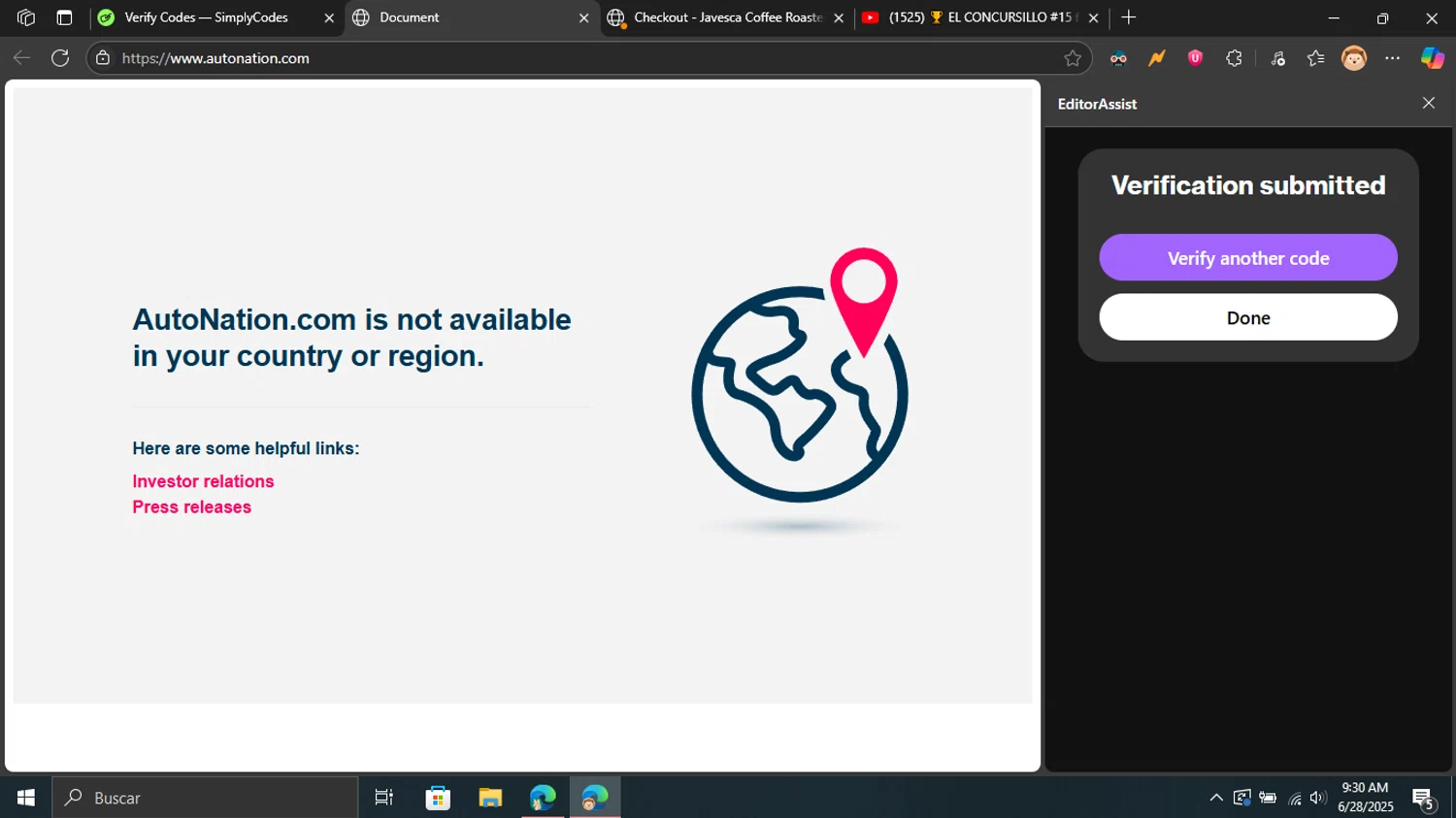Open the network status tray icon

point(1295,799)
